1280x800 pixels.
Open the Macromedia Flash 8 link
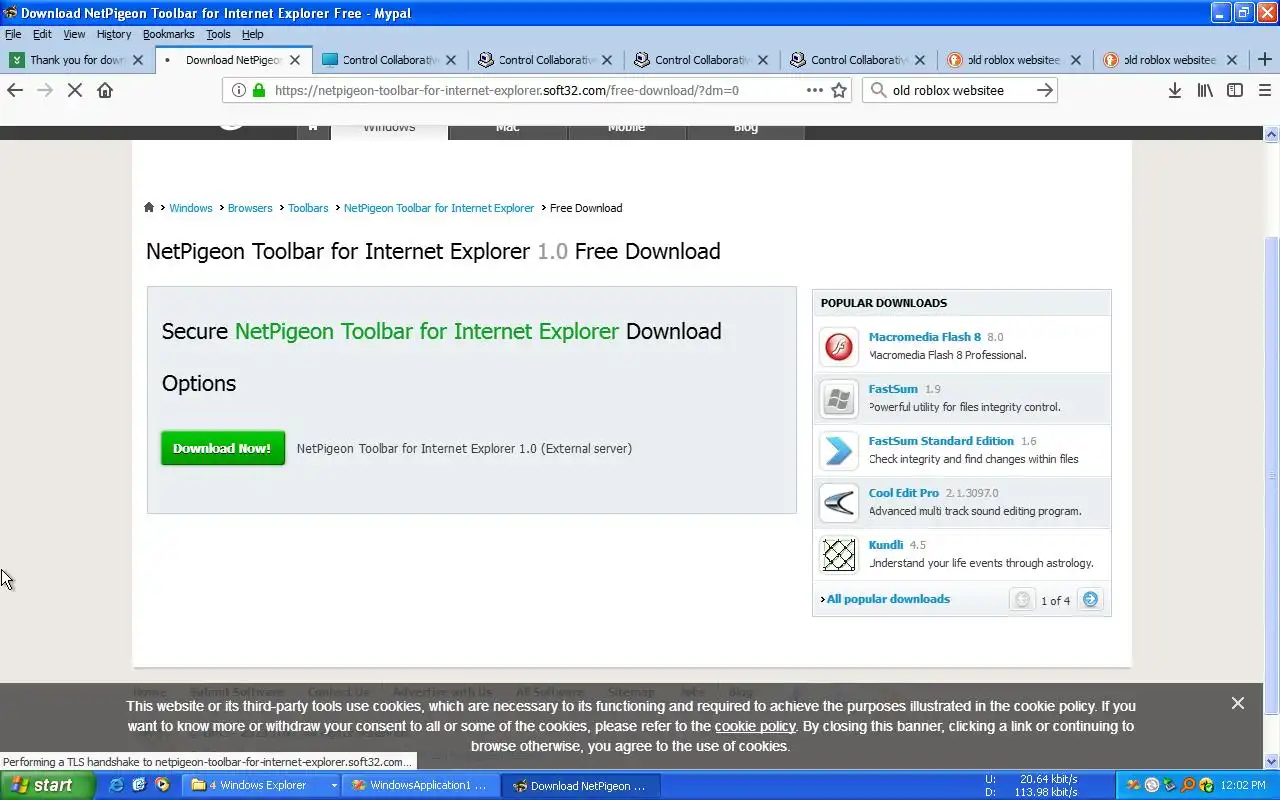tap(925, 337)
